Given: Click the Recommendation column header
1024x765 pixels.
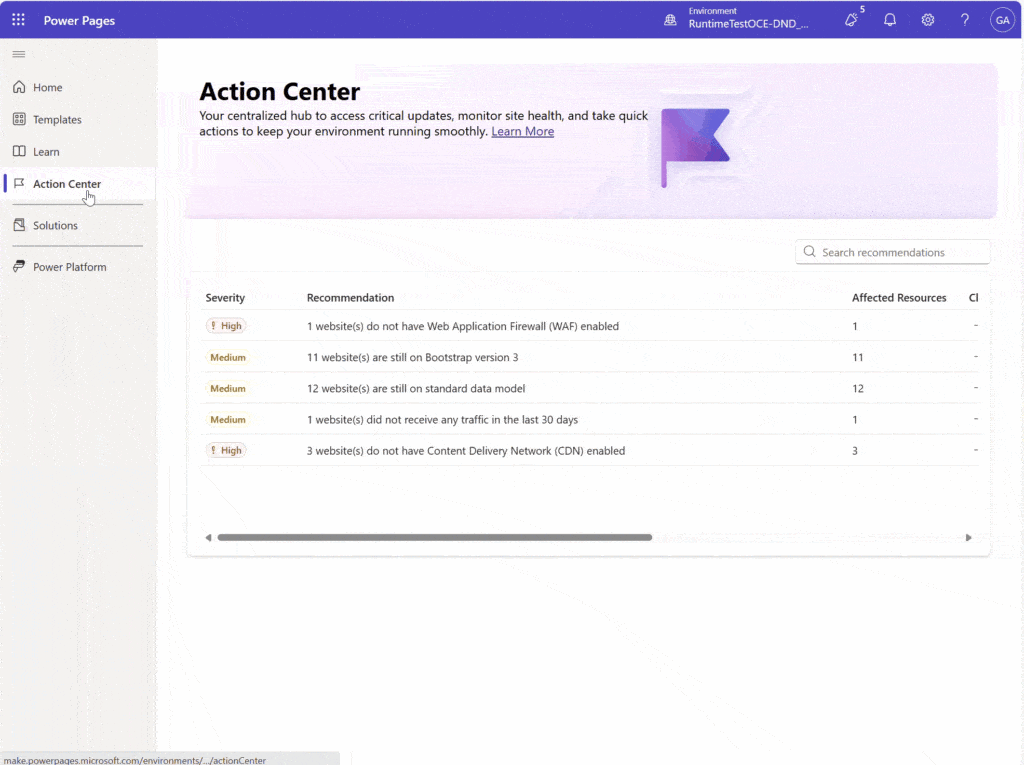Looking at the screenshot, I should [351, 297].
